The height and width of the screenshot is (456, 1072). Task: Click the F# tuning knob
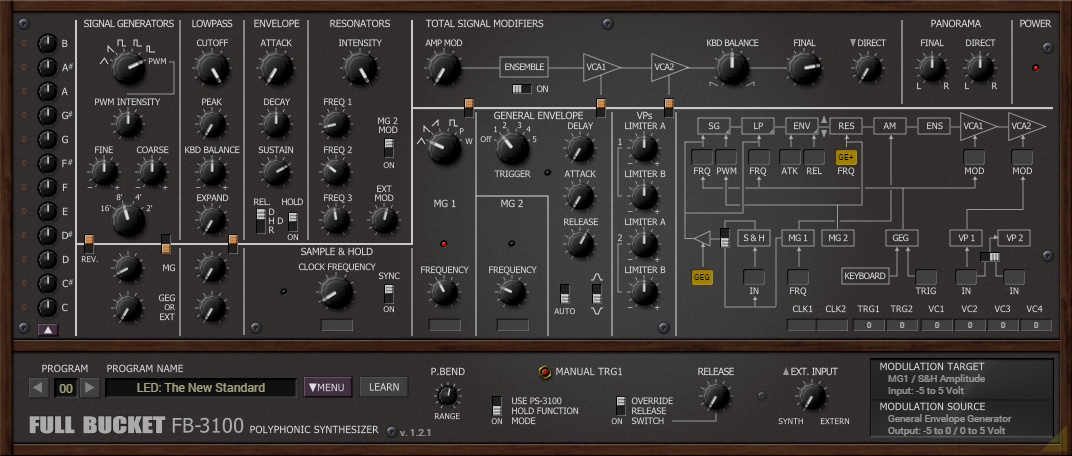coord(47,163)
